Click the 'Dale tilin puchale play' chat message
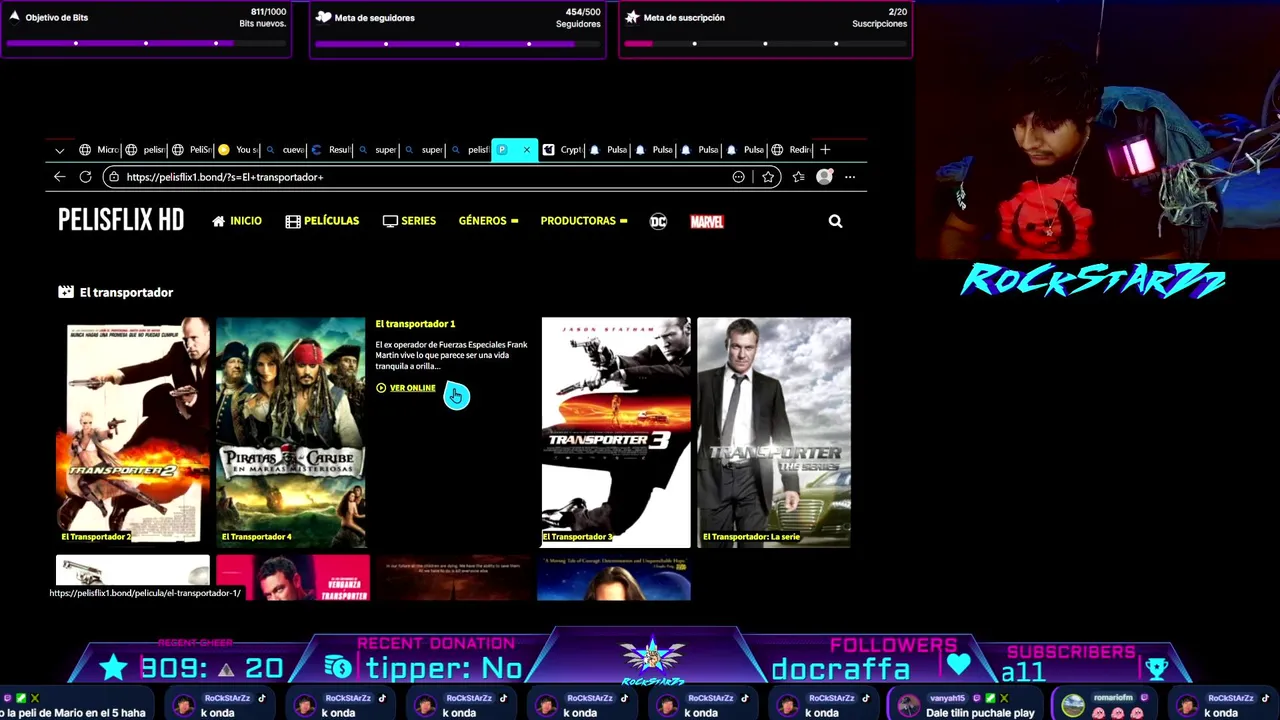The width and height of the screenshot is (1280, 720). [980, 713]
